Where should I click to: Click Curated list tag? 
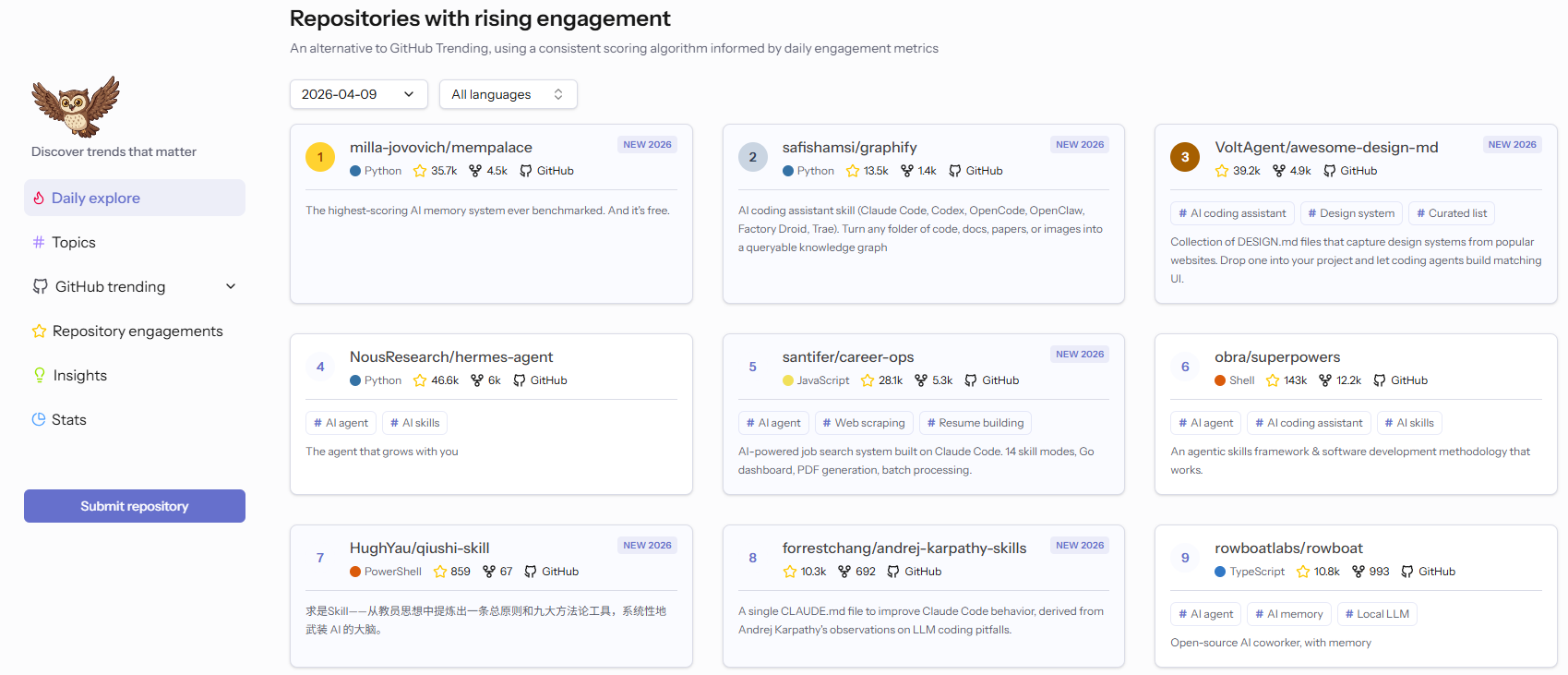pyautogui.click(x=1452, y=213)
